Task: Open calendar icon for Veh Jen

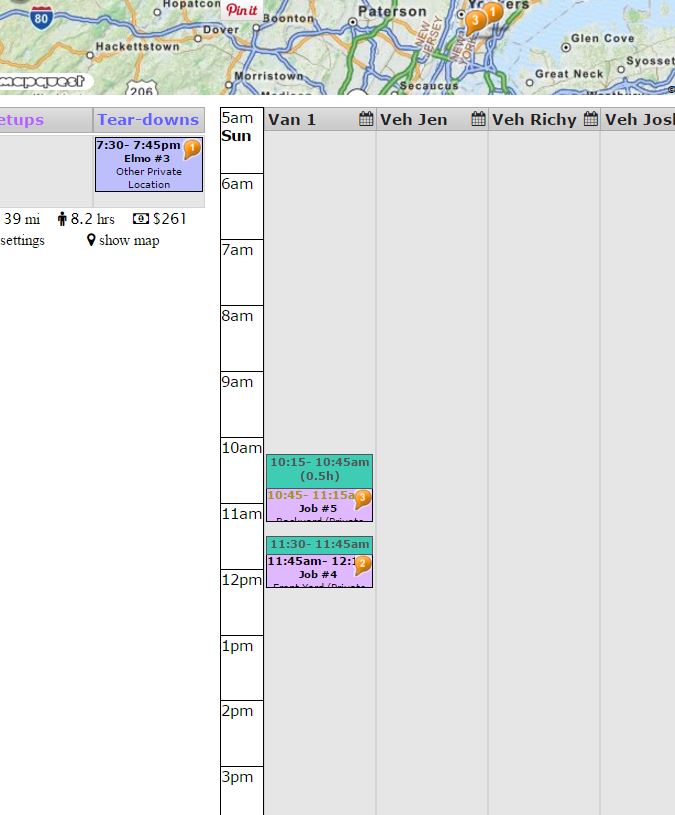Action: point(478,120)
